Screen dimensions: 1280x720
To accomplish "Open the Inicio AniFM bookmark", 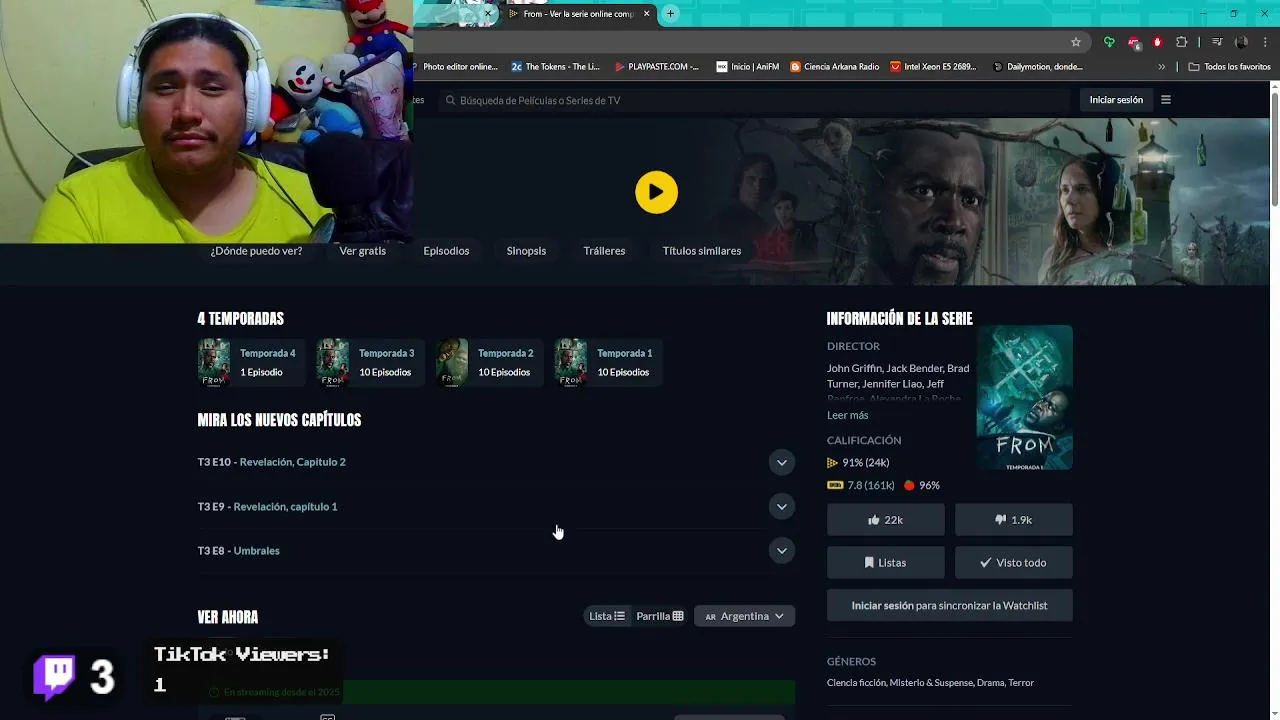I will point(747,67).
